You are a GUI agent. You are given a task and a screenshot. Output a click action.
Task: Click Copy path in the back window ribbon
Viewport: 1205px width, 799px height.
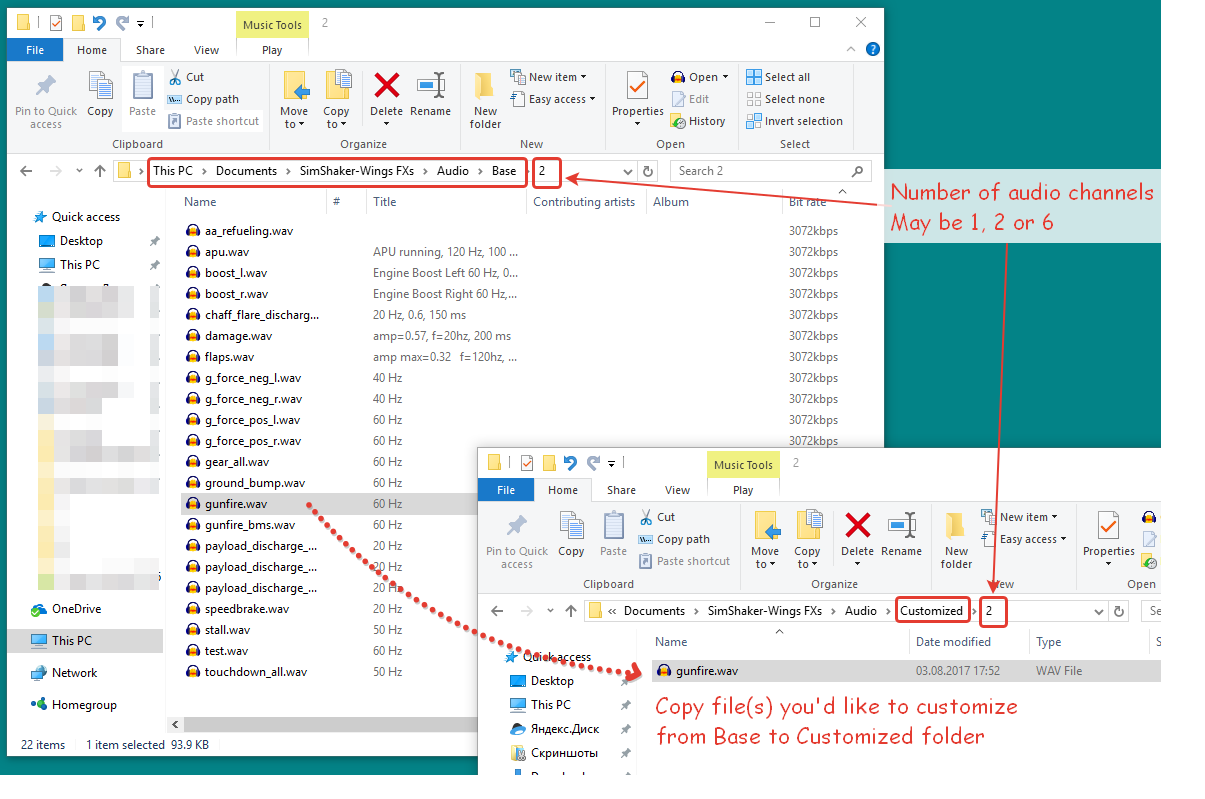click(x=203, y=99)
